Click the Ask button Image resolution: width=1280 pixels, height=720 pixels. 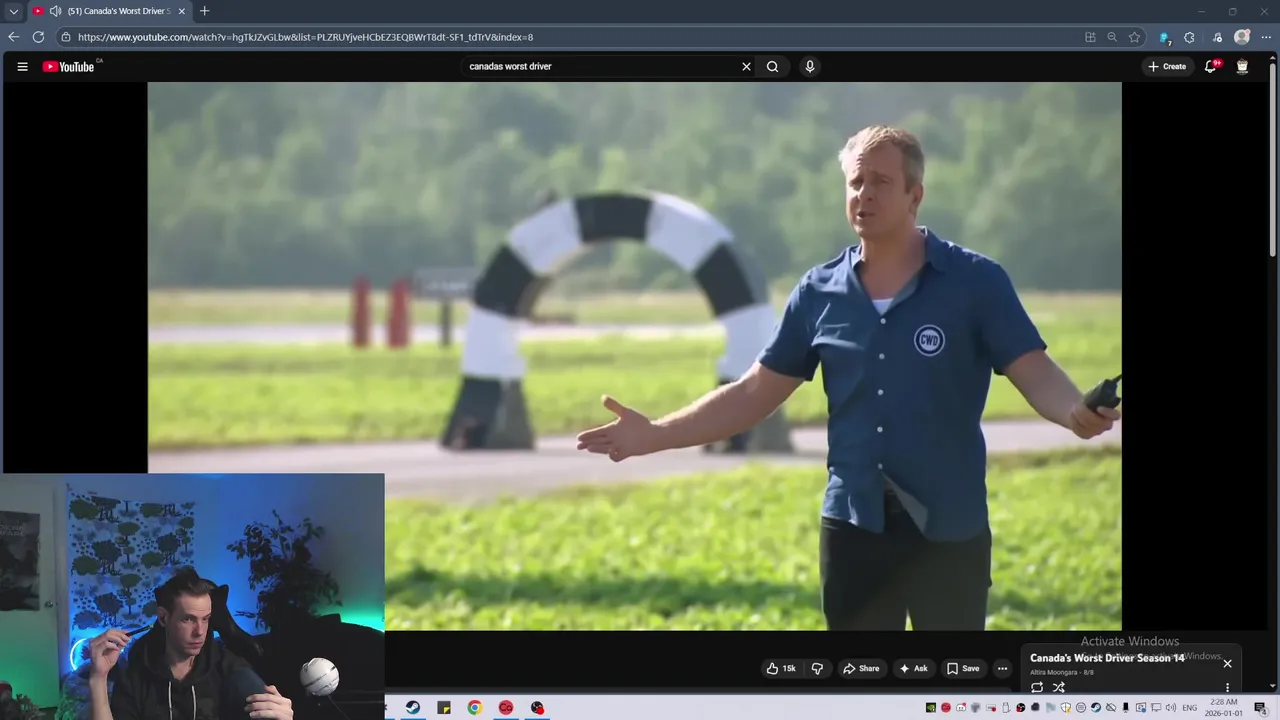pyautogui.click(x=913, y=668)
